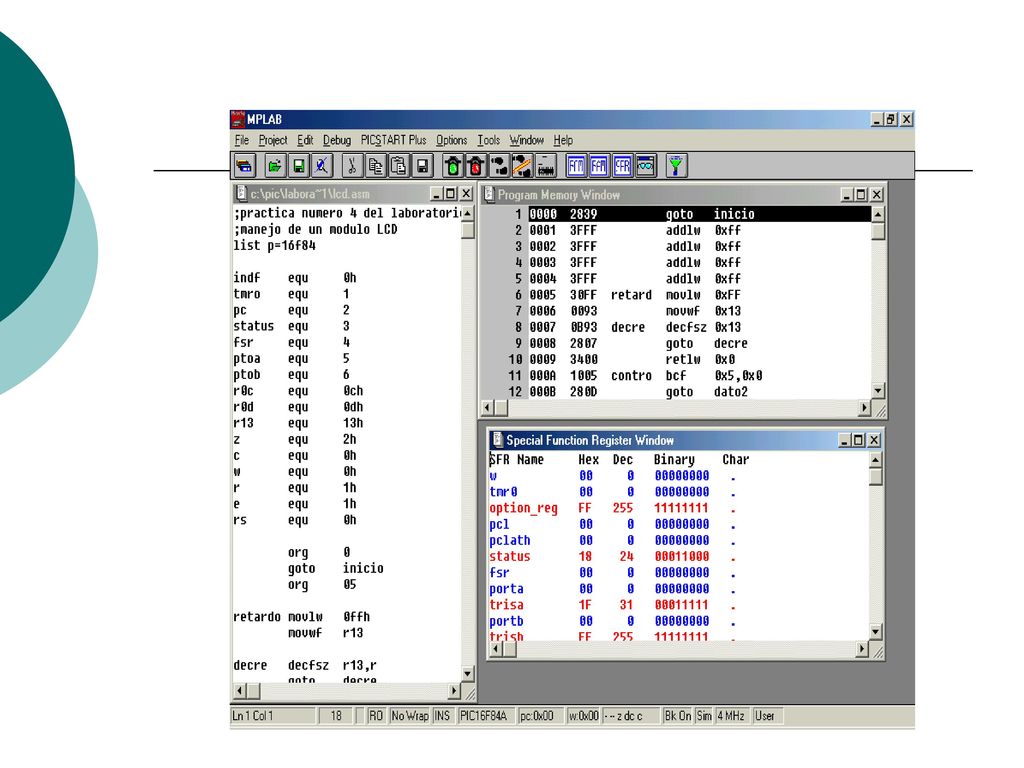The height and width of the screenshot is (768, 1024).
Task: Build the project with the green funnel icon
Action: pos(676,166)
